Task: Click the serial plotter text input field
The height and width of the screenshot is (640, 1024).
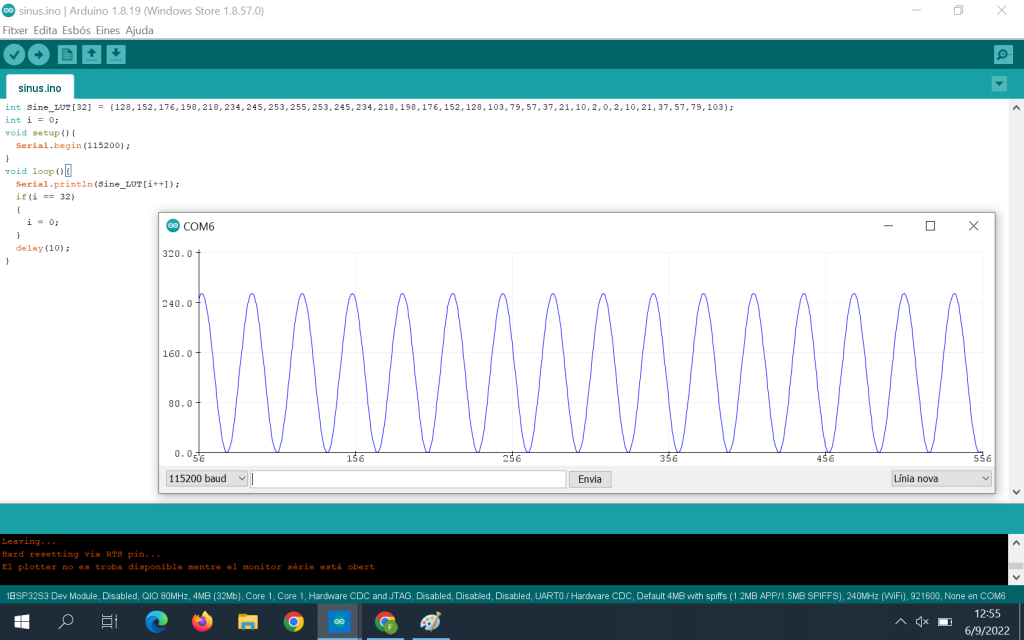Action: (x=408, y=479)
